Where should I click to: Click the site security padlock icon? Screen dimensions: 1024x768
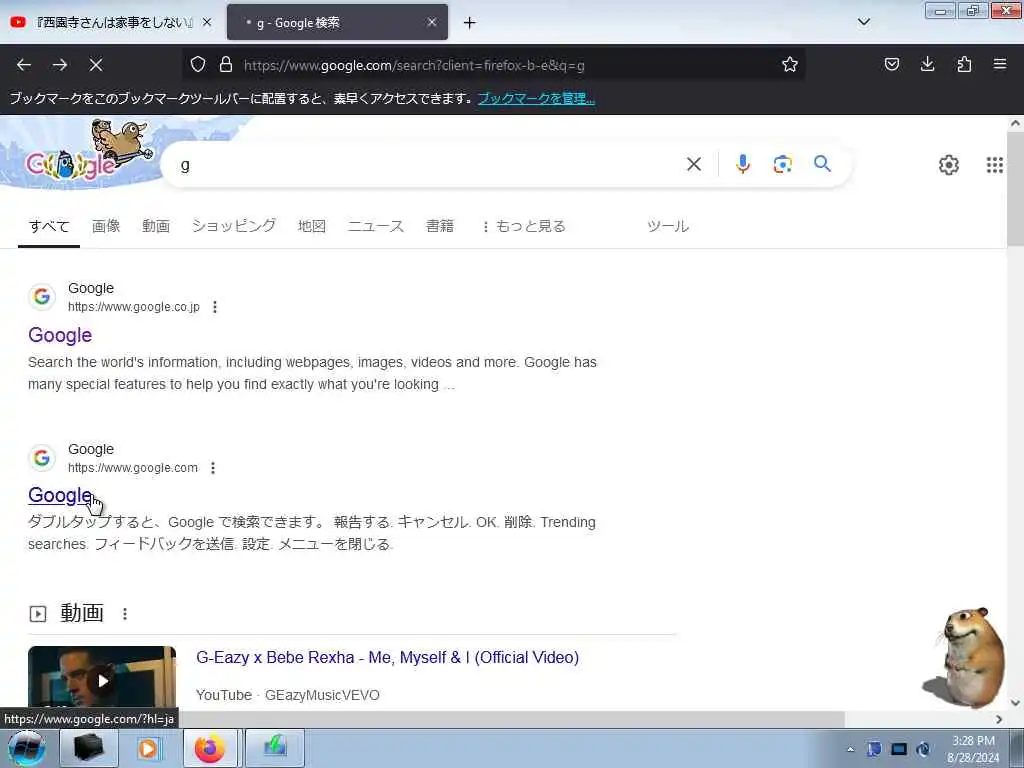(226, 64)
